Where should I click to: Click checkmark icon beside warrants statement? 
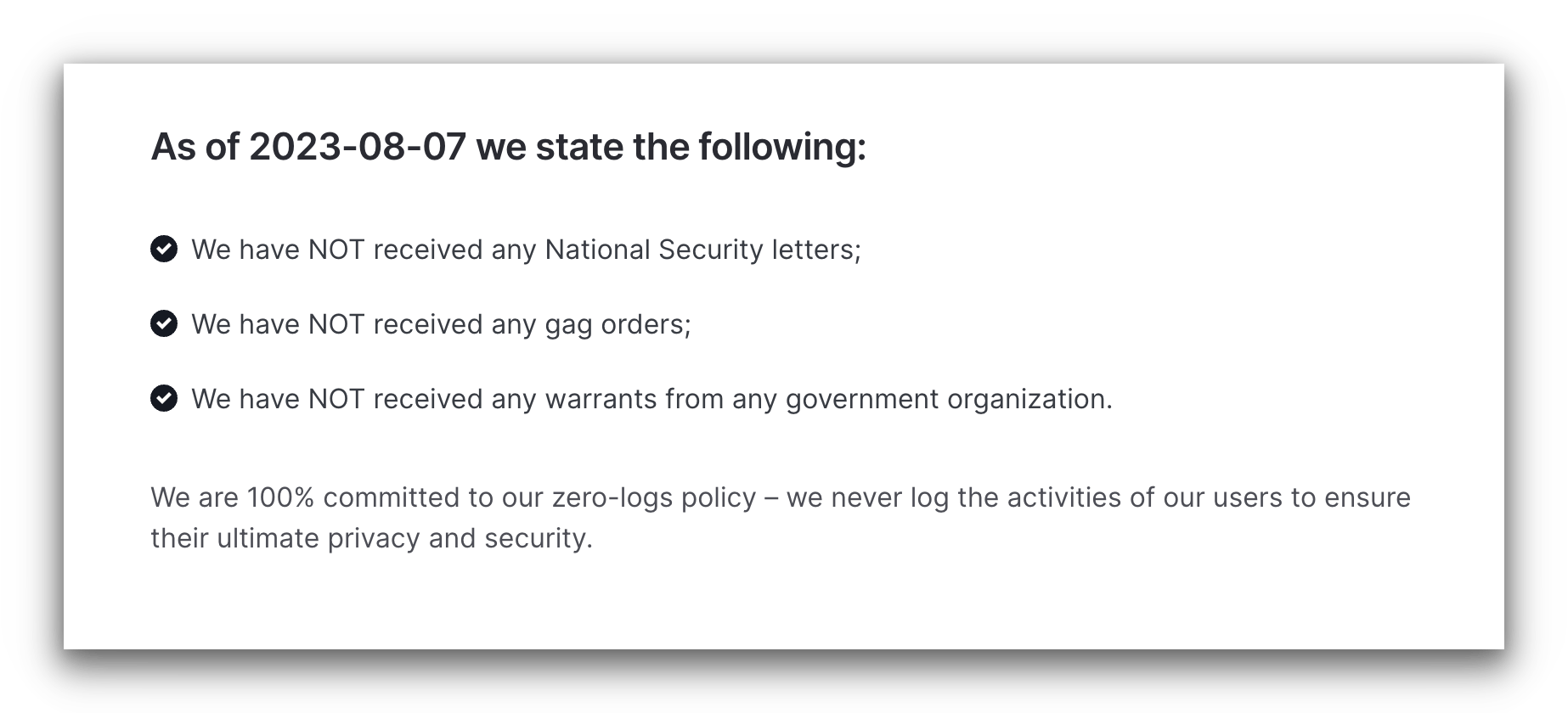tap(164, 398)
